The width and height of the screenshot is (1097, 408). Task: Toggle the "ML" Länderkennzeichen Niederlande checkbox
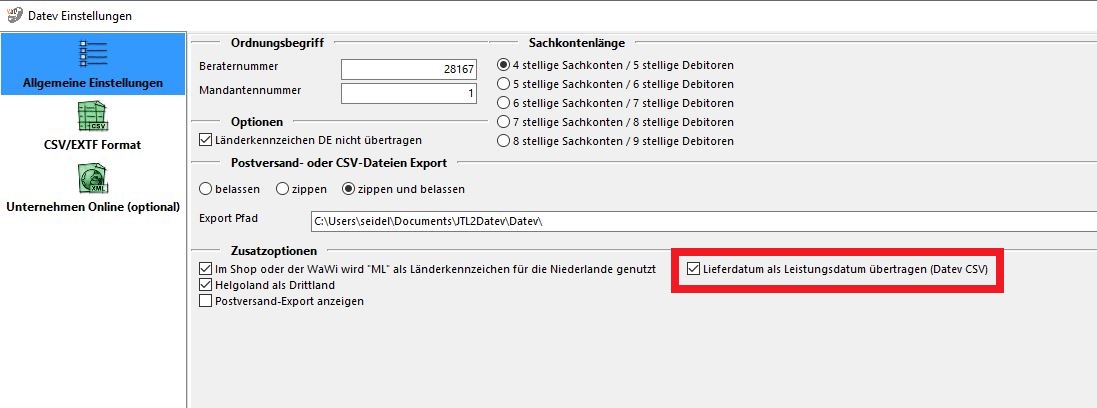click(205, 269)
